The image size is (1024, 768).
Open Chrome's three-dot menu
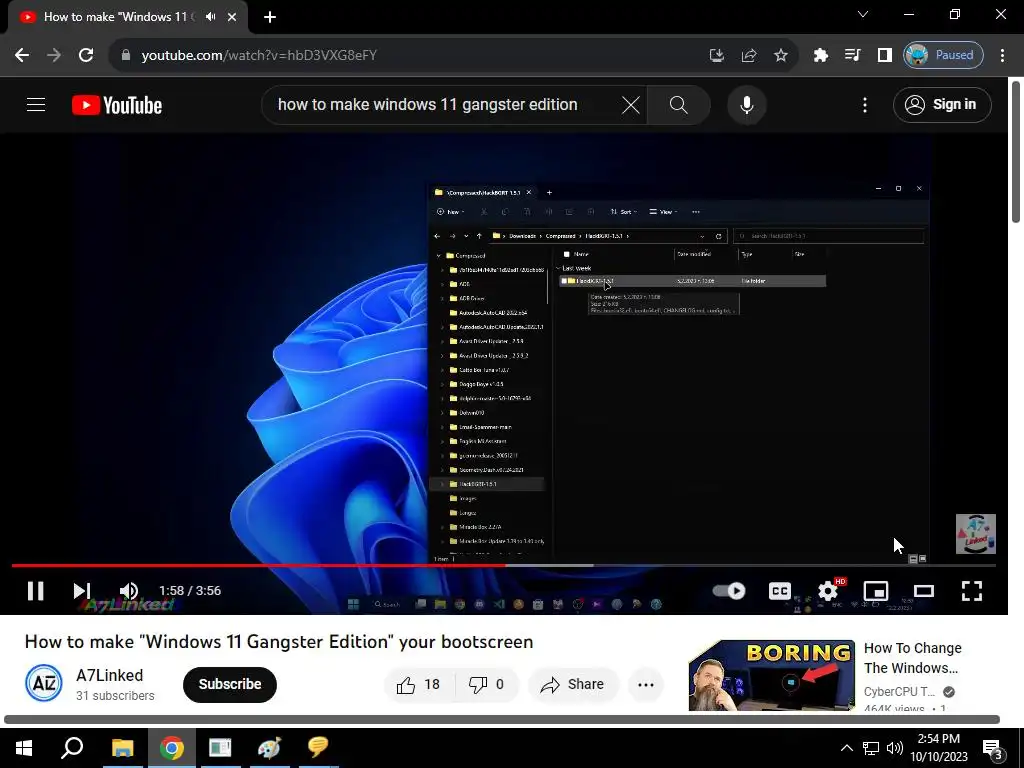(1002, 55)
